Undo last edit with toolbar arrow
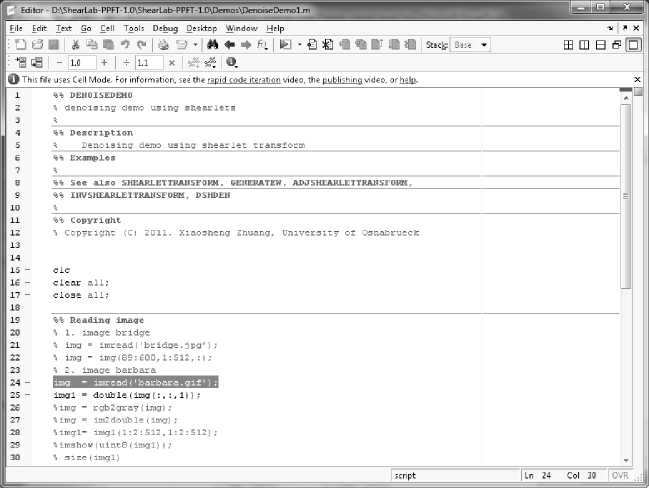649x488 pixels. click(x=125, y=44)
